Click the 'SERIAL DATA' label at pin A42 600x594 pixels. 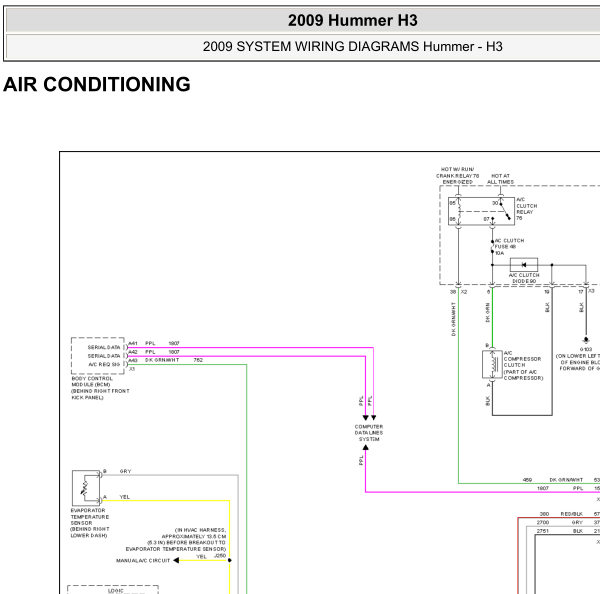coord(104,356)
